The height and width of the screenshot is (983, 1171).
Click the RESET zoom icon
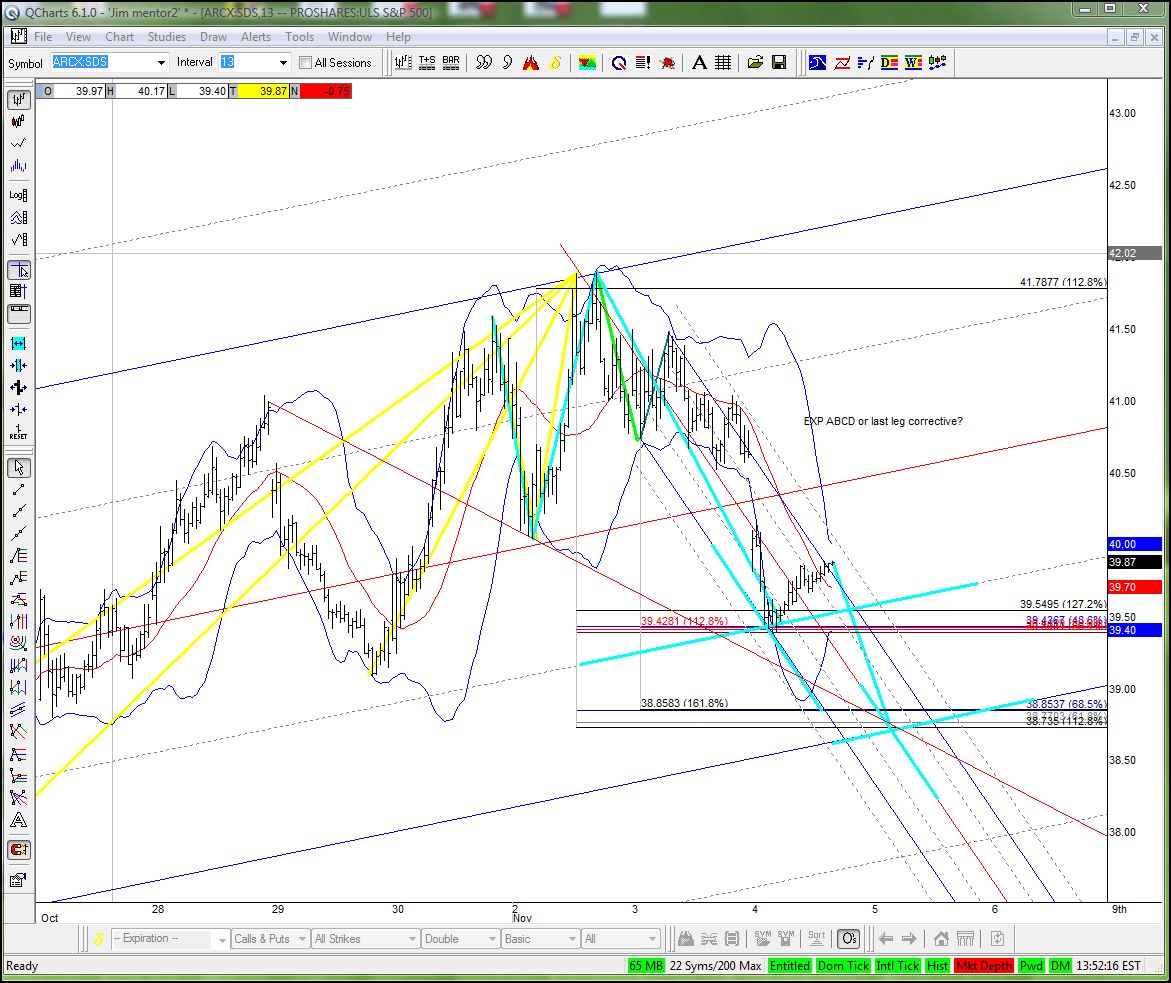(x=19, y=432)
